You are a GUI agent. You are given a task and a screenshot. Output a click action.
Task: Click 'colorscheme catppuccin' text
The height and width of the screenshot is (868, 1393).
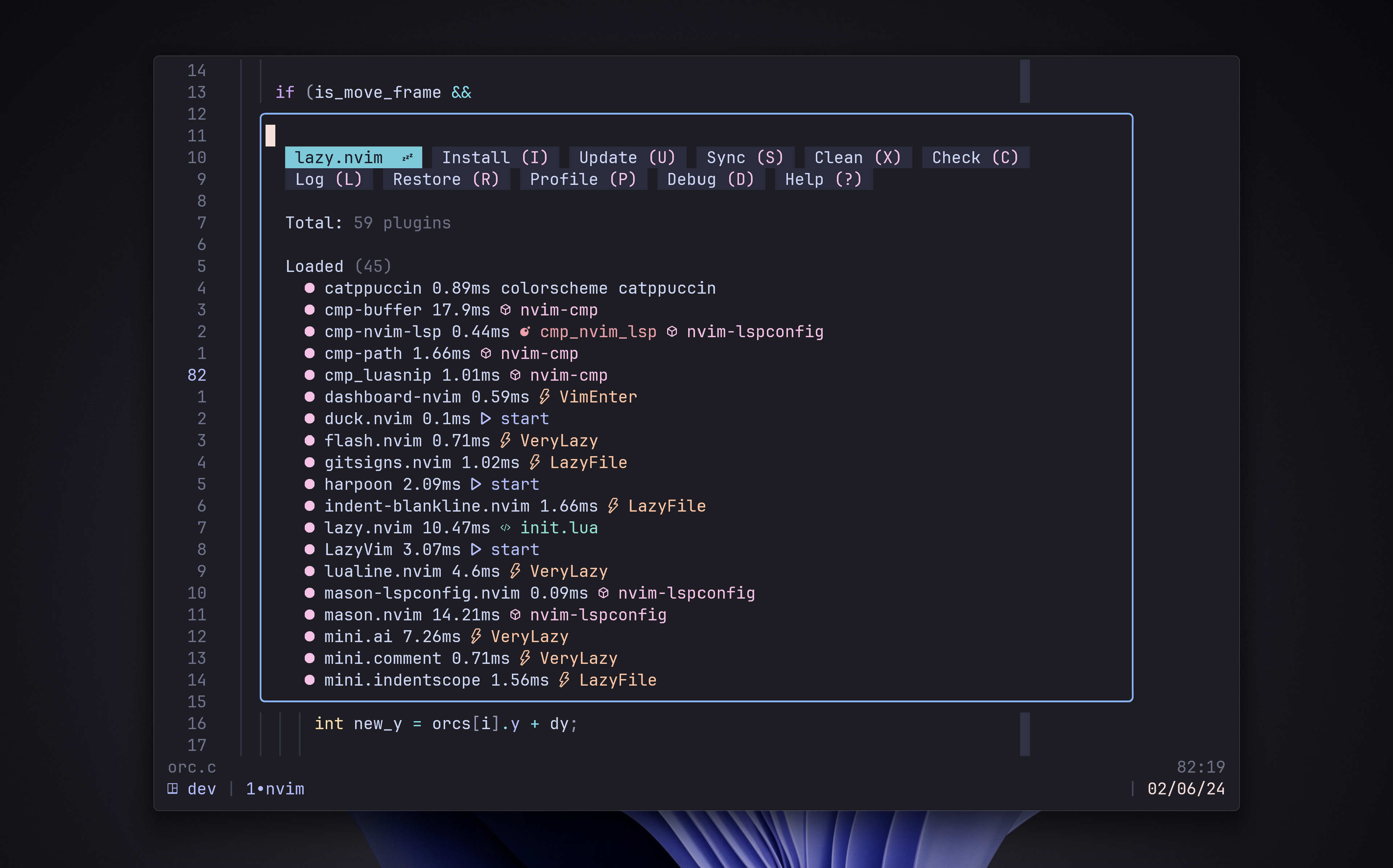click(608, 288)
